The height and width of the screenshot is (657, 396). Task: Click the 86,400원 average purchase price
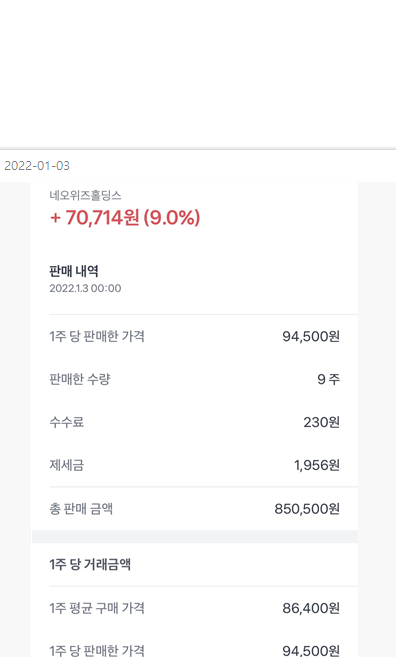click(311, 608)
